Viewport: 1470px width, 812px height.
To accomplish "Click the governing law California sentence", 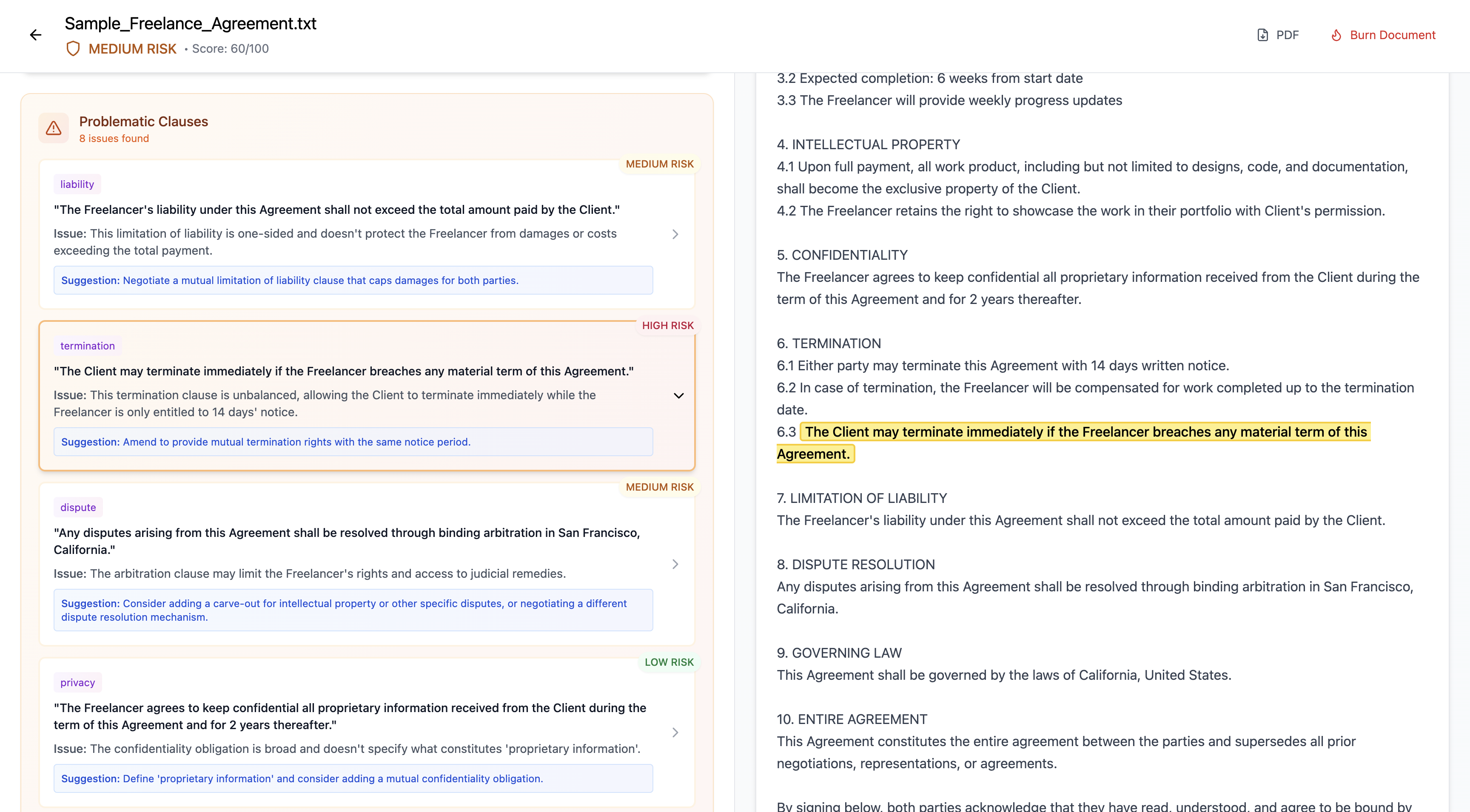I will [1004, 675].
